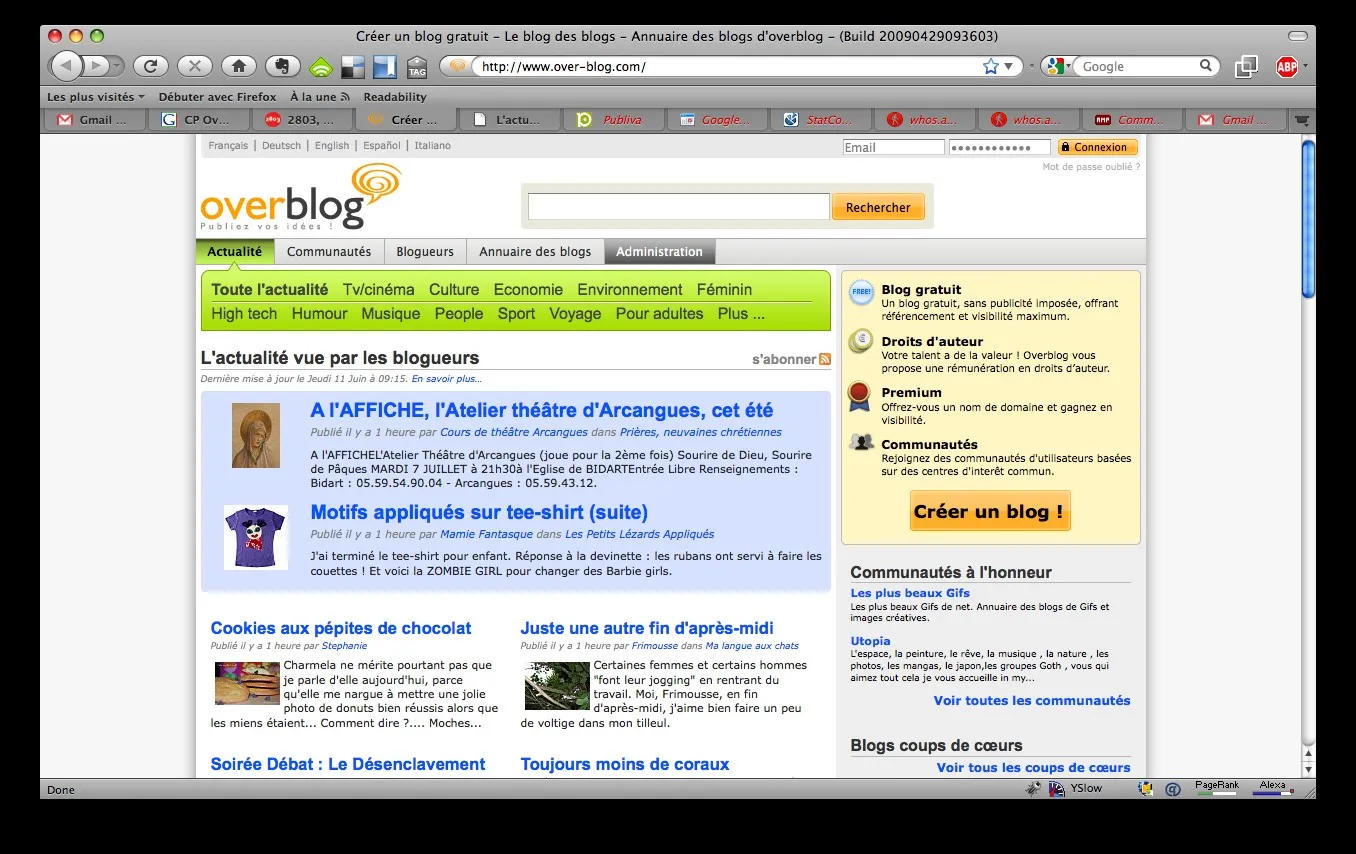Switch to the StatCo... tab

click(821, 120)
